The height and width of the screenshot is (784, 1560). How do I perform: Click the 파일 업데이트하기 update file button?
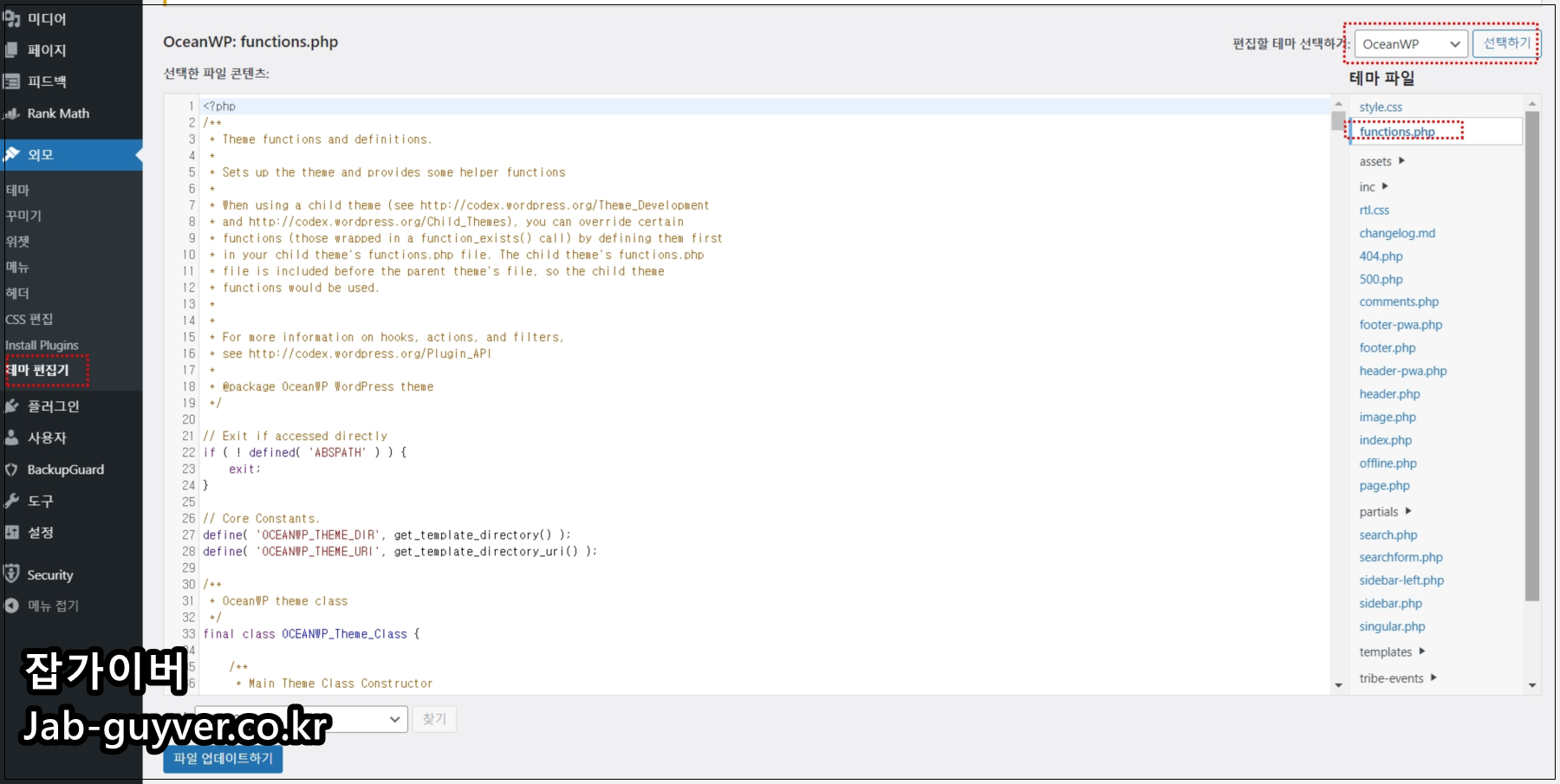click(223, 758)
